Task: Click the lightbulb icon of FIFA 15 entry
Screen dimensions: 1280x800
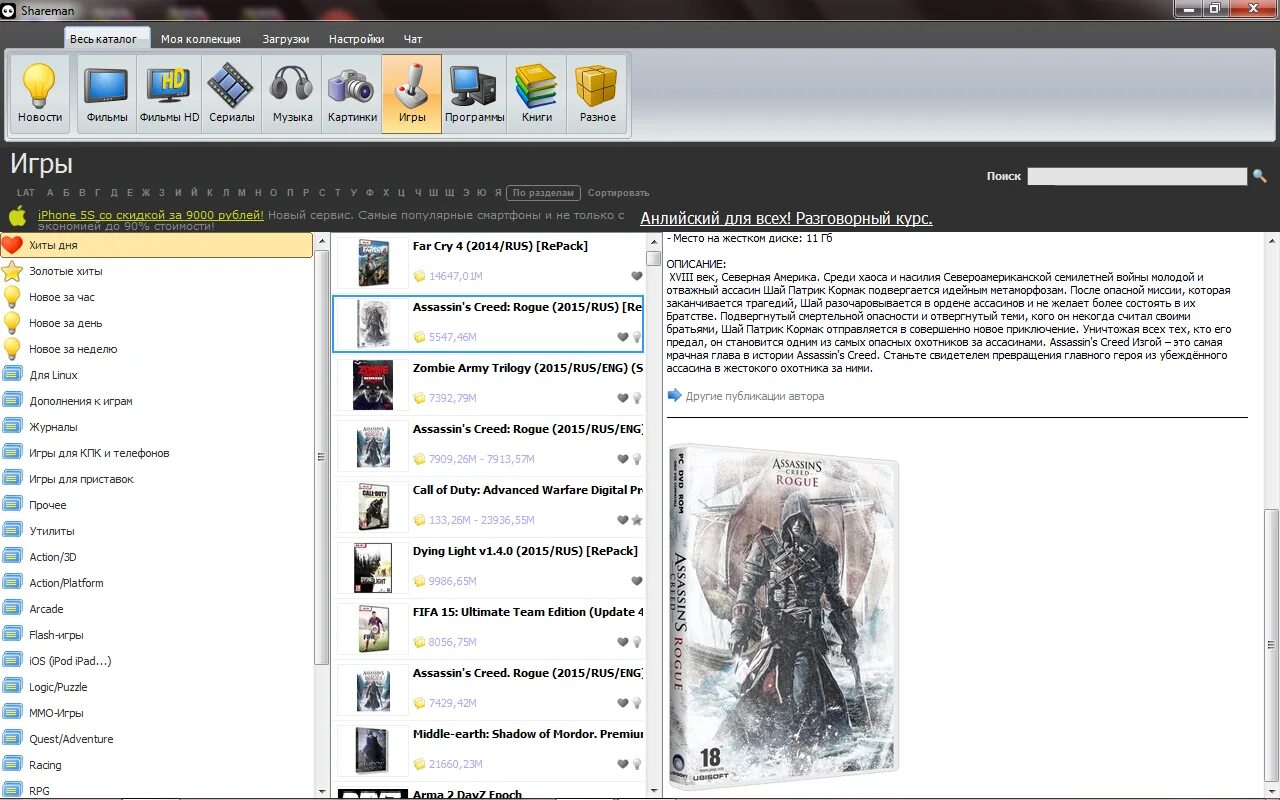Action: click(x=637, y=642)
